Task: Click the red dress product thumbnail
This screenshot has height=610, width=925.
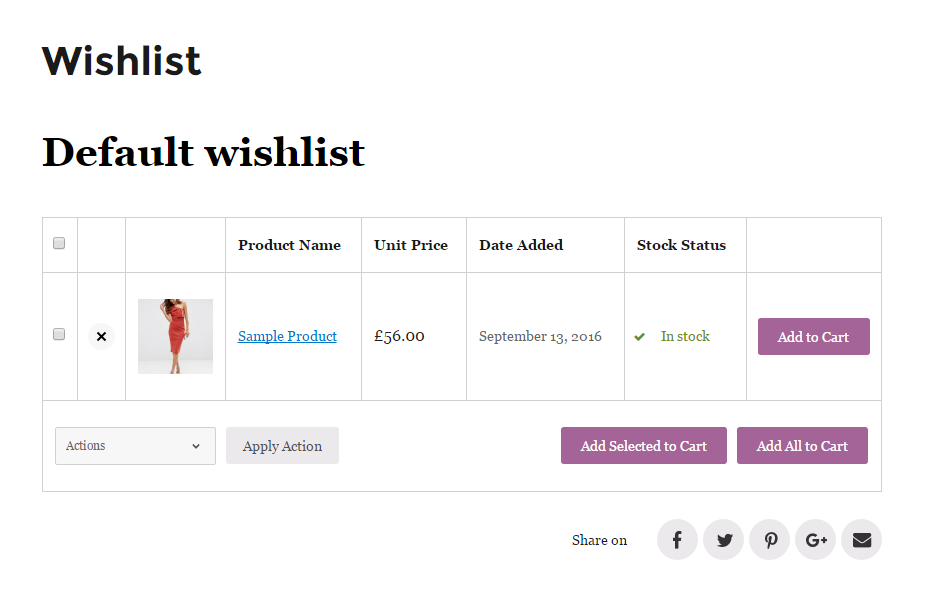Action: (175, 336)
